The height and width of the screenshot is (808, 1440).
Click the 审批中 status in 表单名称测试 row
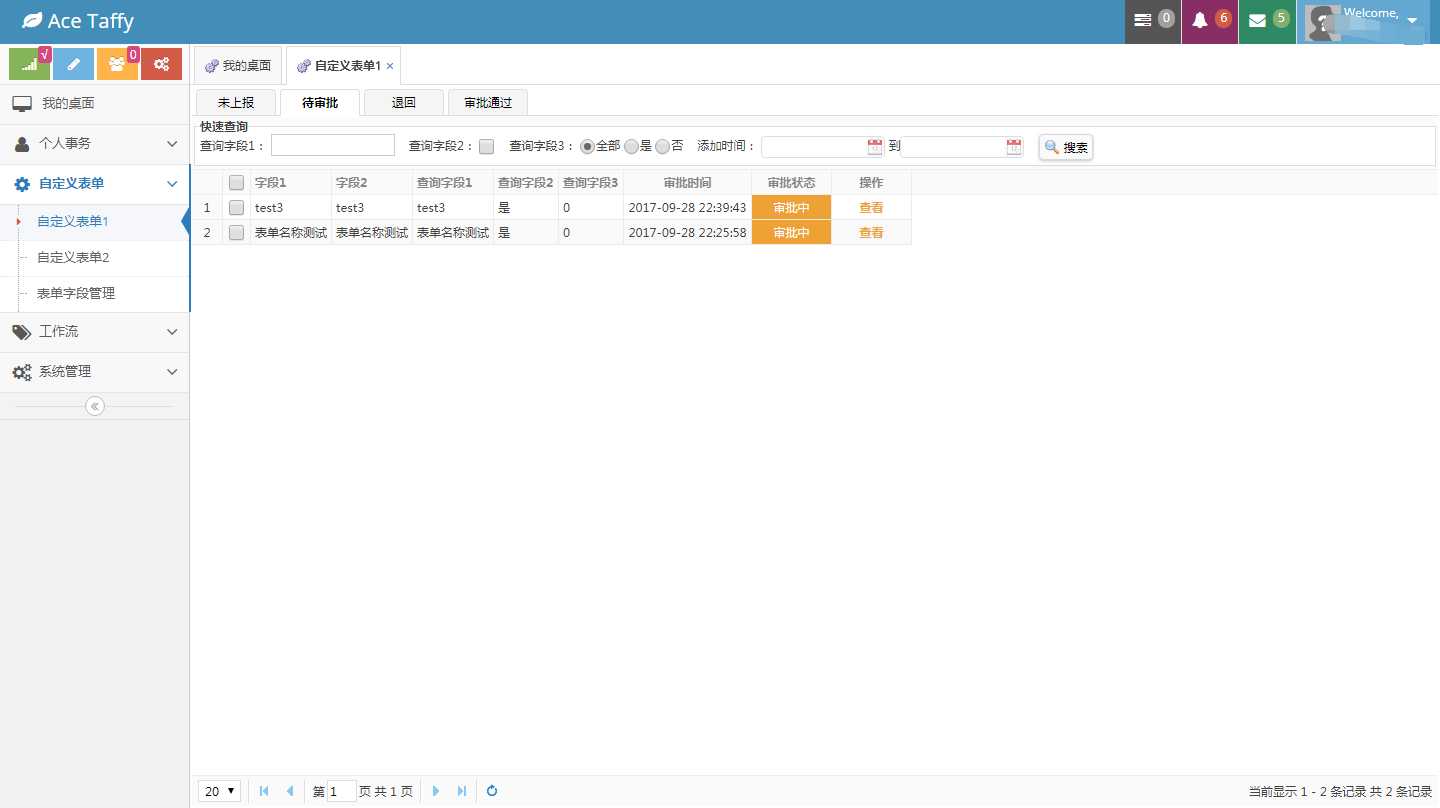[x=791, y=232]
